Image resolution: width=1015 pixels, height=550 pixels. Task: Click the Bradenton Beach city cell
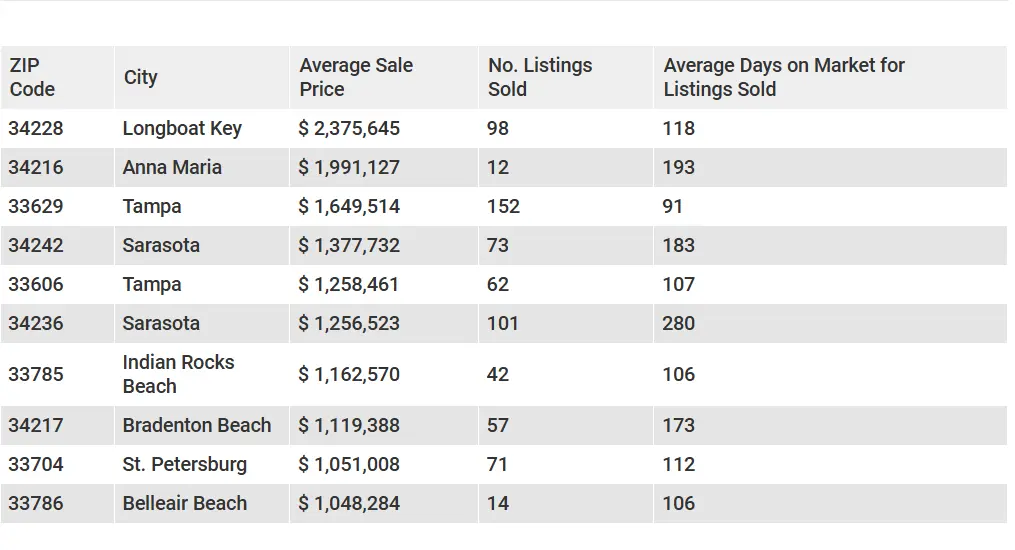[x=202, y=425]
